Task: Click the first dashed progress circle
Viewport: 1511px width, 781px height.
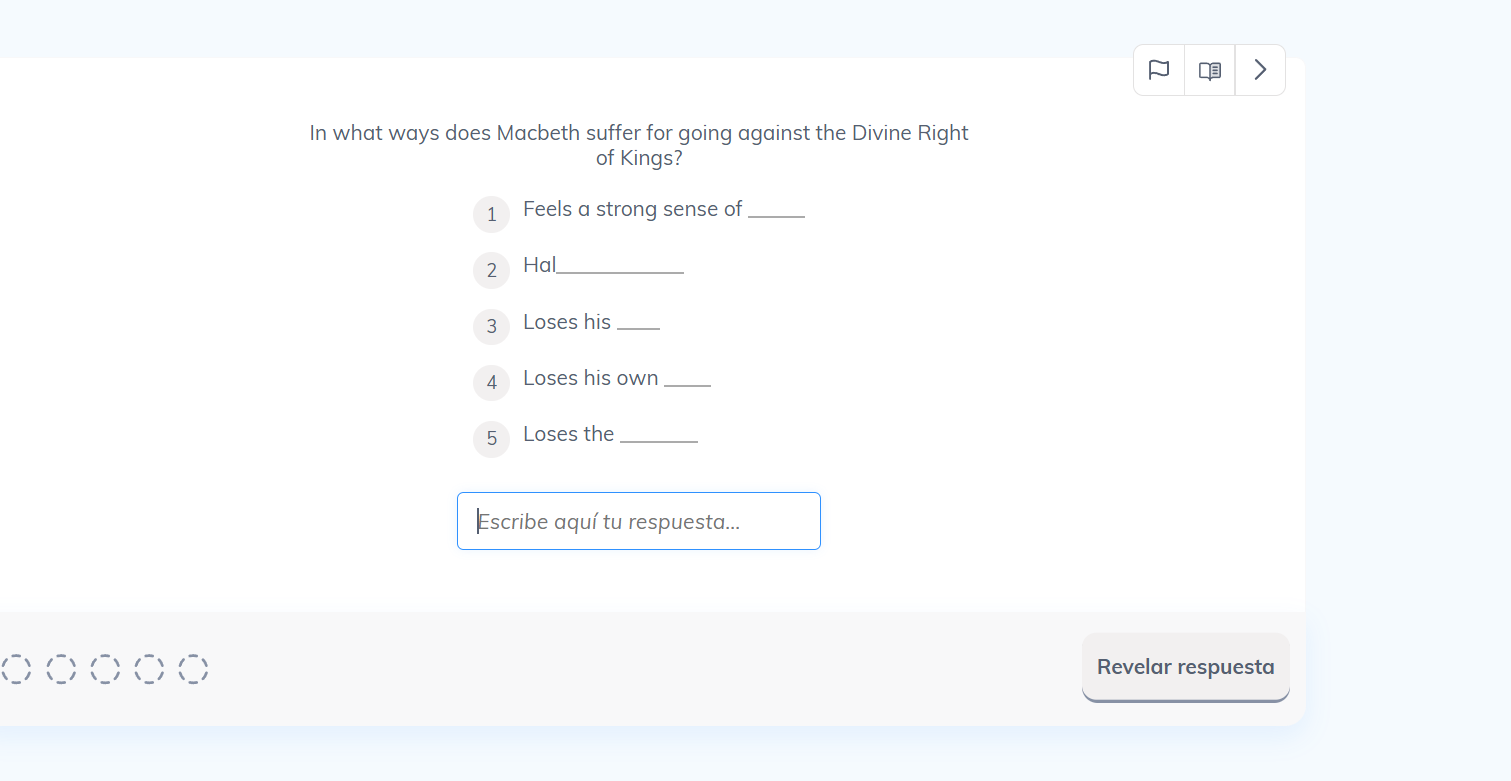Action: click(17, 668)
